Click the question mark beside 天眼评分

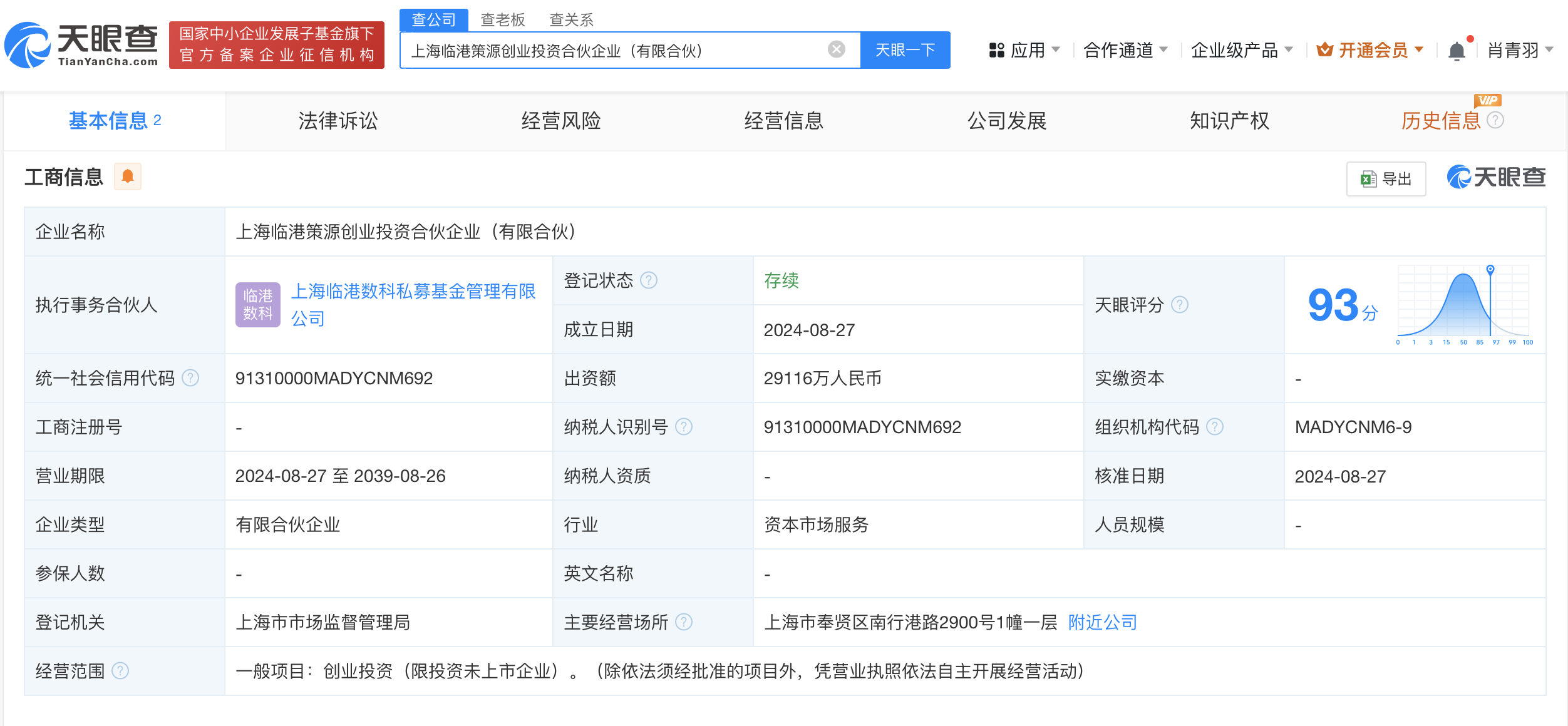tap(1181, 305)
